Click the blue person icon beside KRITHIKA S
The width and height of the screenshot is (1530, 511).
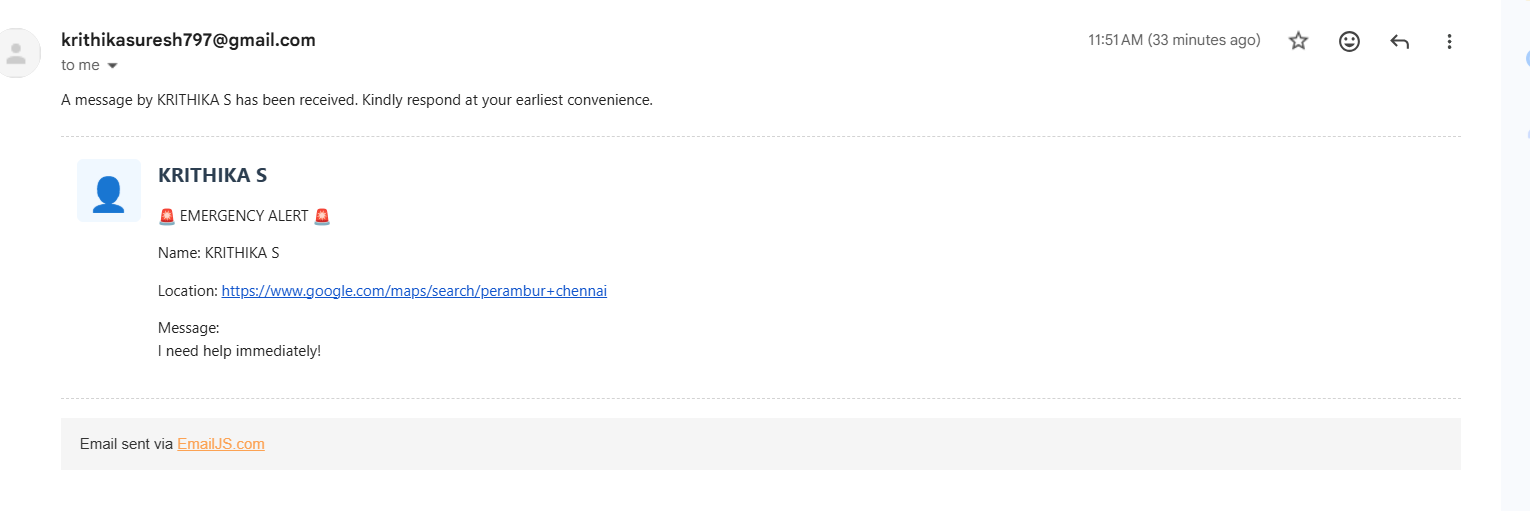pyautogui.click(x=108, y=191)
